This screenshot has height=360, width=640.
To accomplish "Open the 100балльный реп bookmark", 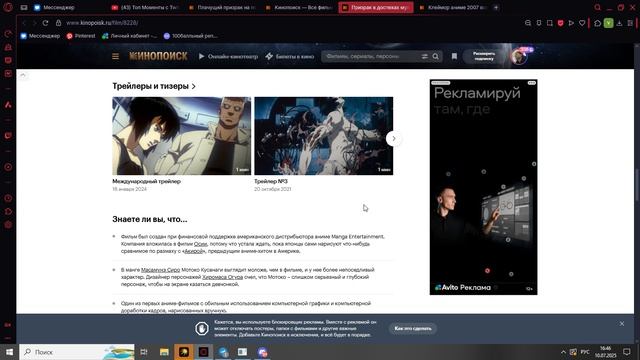I will click(191, 36).
